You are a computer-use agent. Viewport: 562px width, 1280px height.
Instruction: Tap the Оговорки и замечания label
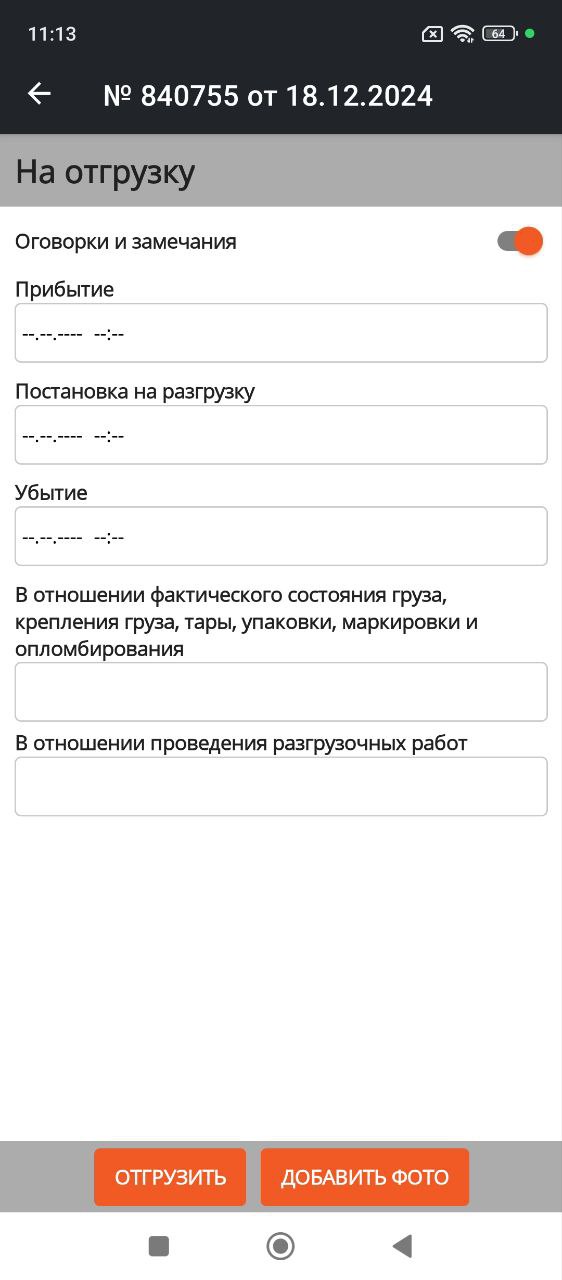click(126, 241)
